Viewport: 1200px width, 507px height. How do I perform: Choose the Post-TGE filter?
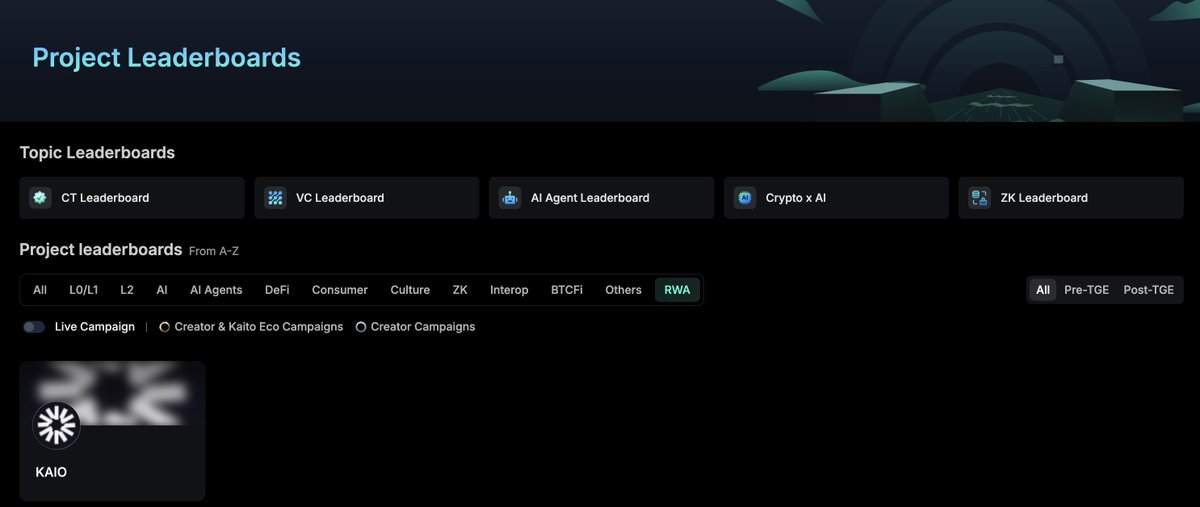[x=1148, y=290]
